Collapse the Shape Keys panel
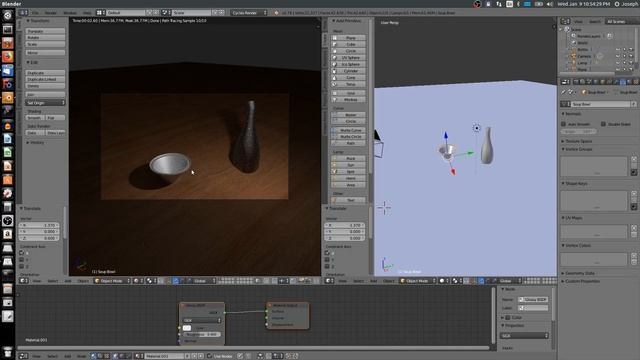Viewport: 640px width, 360px height. 576,183
